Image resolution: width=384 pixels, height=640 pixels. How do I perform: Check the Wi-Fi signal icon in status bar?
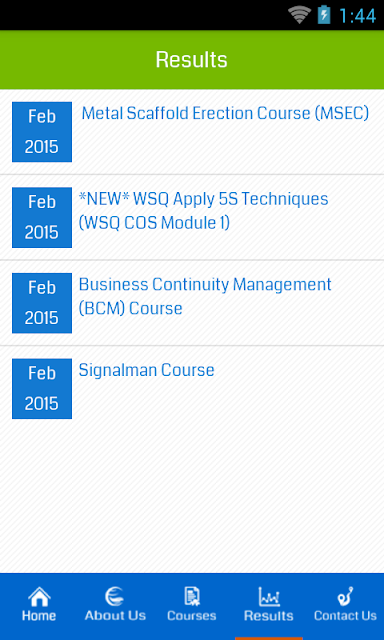pyautogui.click(x=300, y=15)
